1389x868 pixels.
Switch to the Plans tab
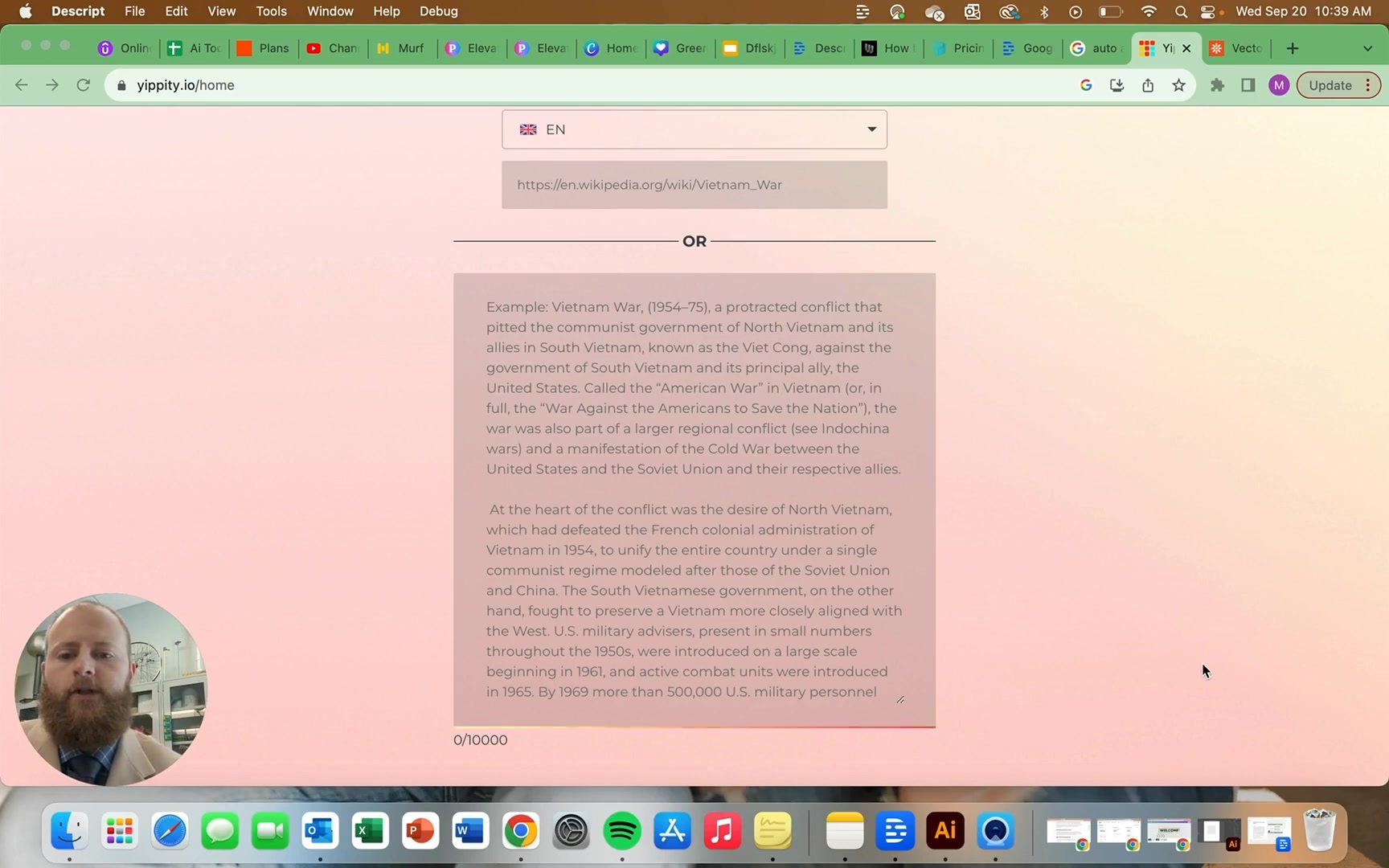coord(264,48)
